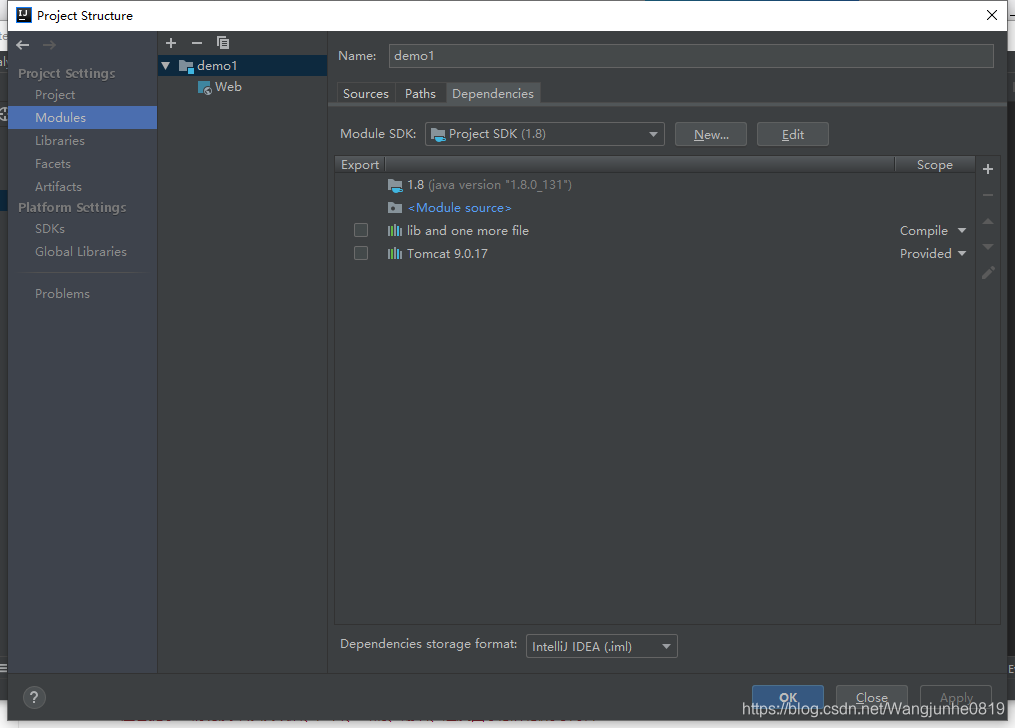Switch to the Sources tab

point(366,93)
